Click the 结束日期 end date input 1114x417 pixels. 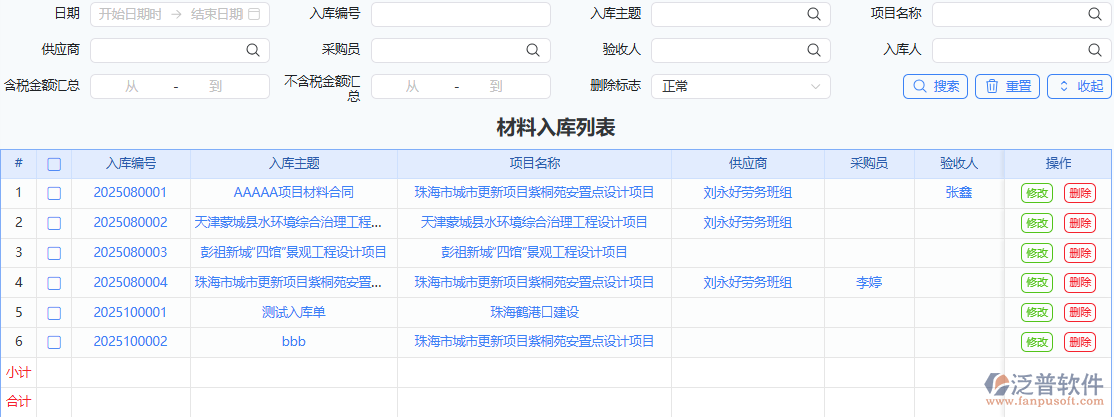tap(217, 14)
